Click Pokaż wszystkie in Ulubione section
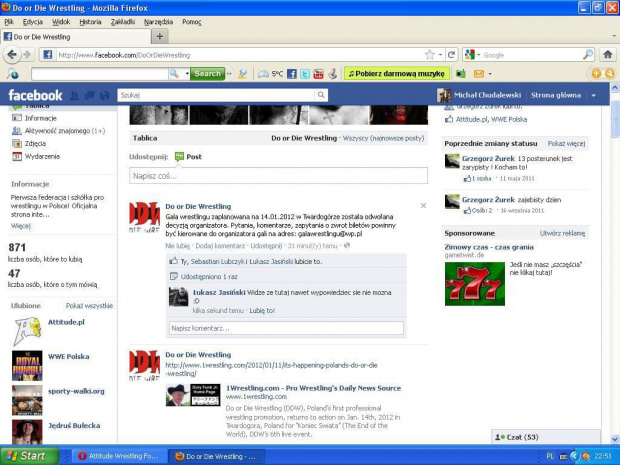Viewport: 620px width, 465px height. (89, 306)
